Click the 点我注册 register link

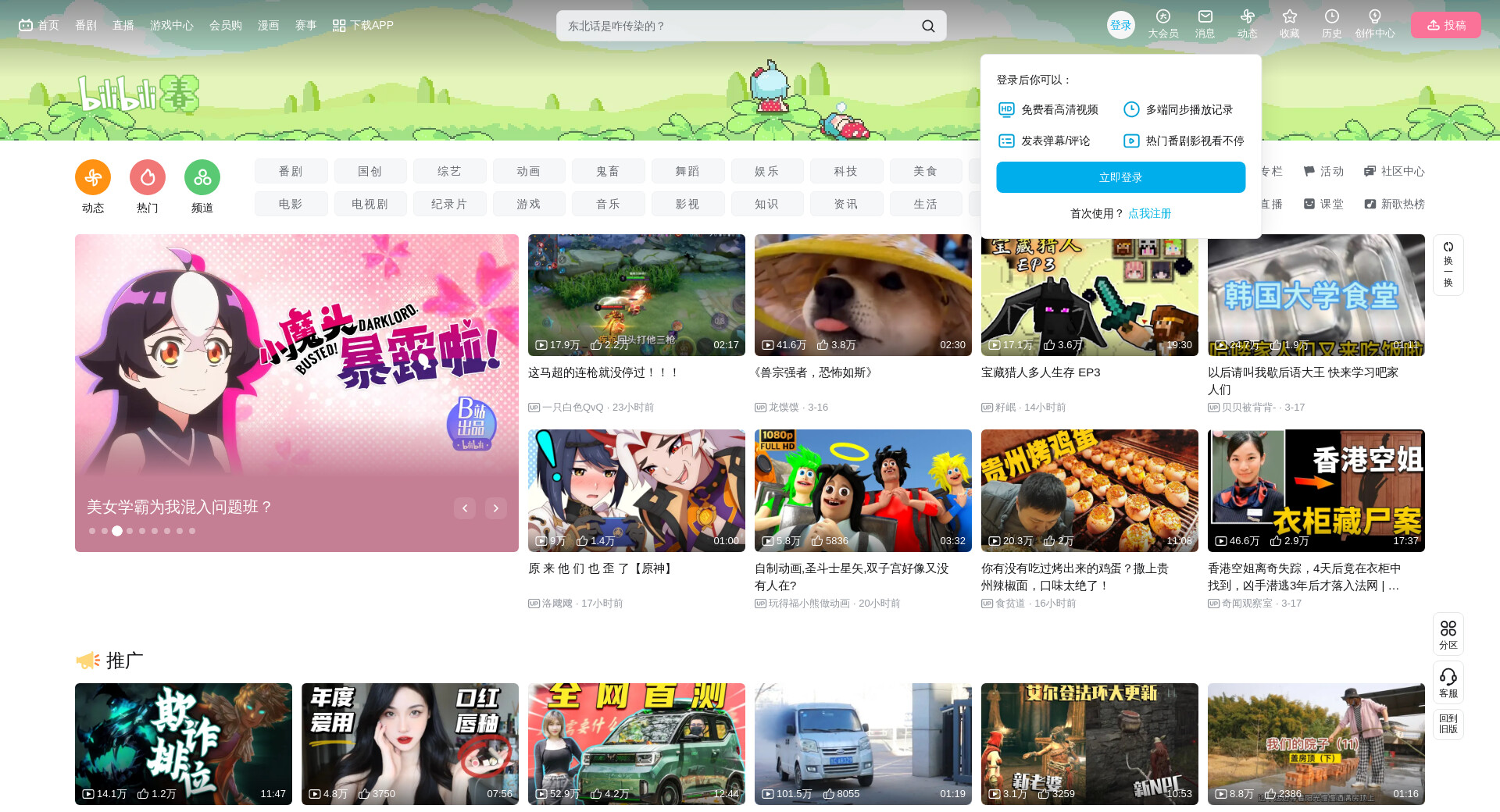[x=1149, y=213]
